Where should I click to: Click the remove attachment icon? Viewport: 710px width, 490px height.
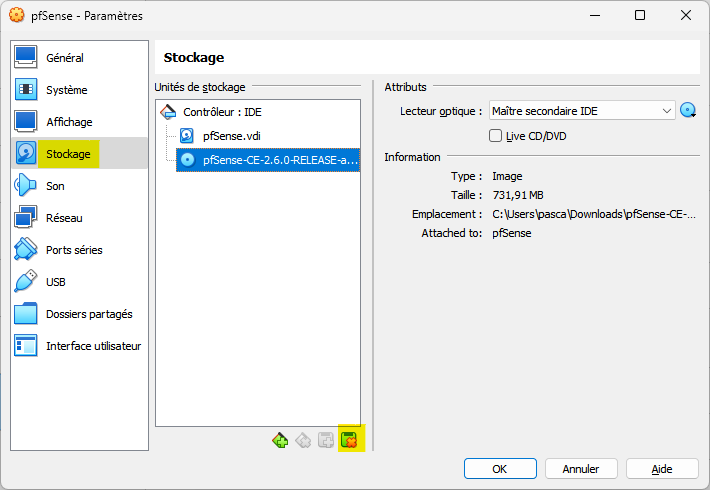point(349,440)
